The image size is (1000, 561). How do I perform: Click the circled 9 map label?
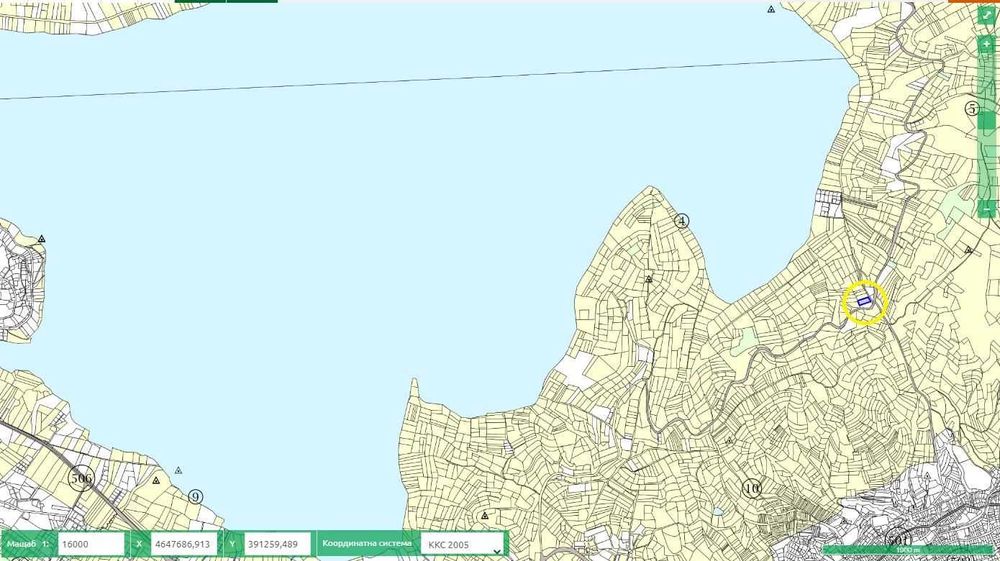click(x=196, y=497)
